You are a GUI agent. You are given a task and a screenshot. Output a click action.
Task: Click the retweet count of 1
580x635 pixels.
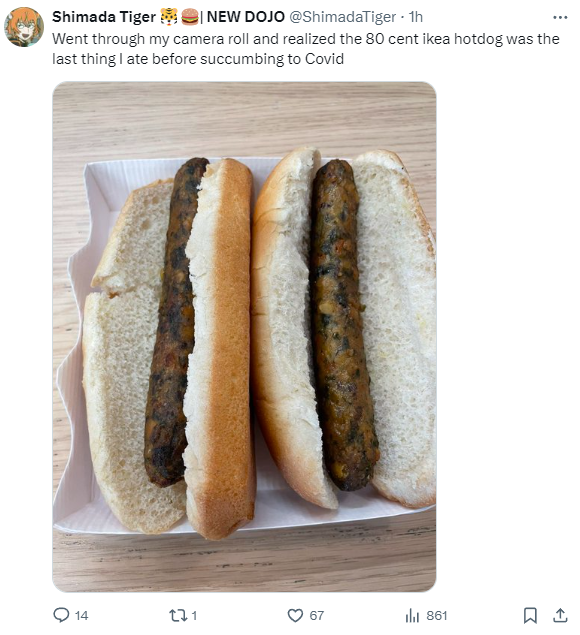point(194,616)
